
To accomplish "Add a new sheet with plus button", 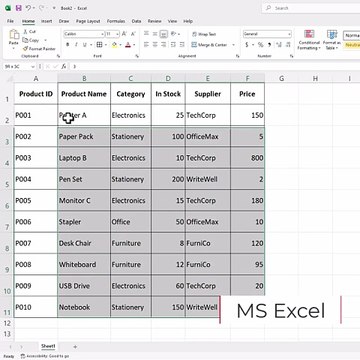I will click(x=75, y=347).
